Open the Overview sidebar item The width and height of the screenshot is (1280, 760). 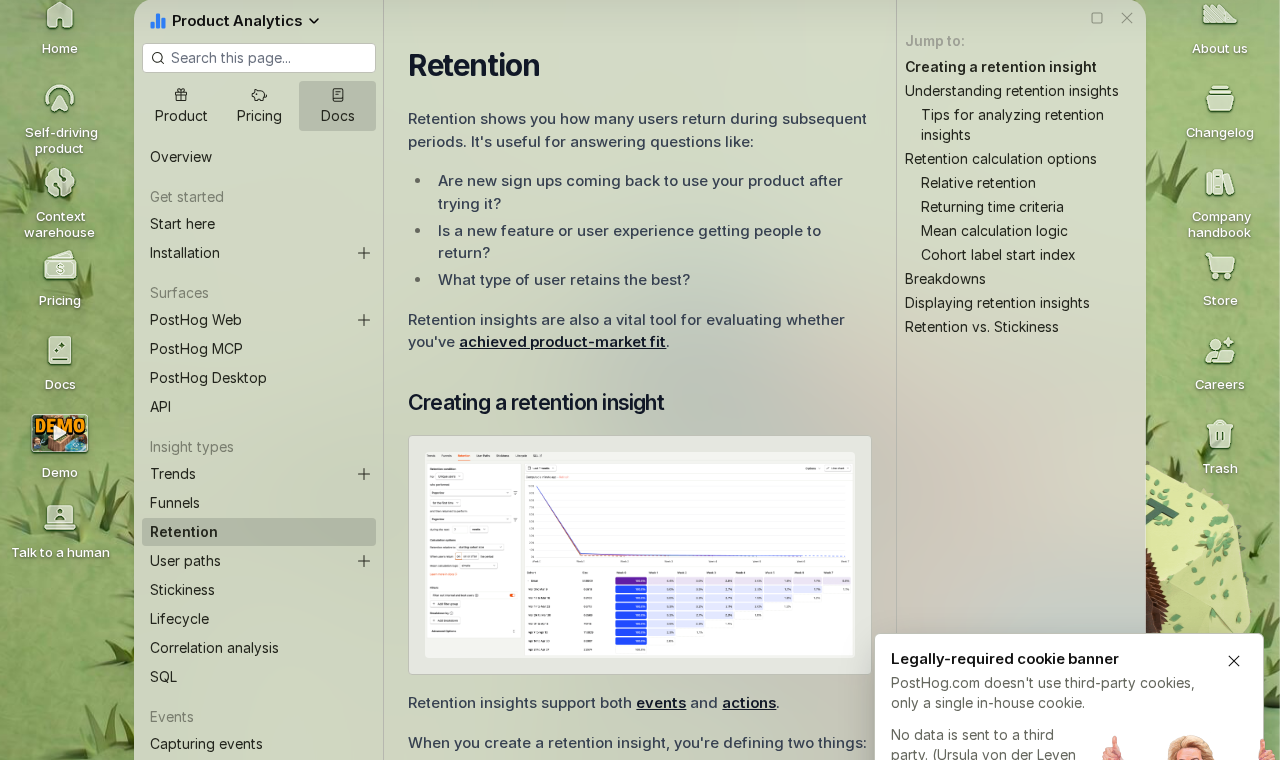[x=259, y=157]
